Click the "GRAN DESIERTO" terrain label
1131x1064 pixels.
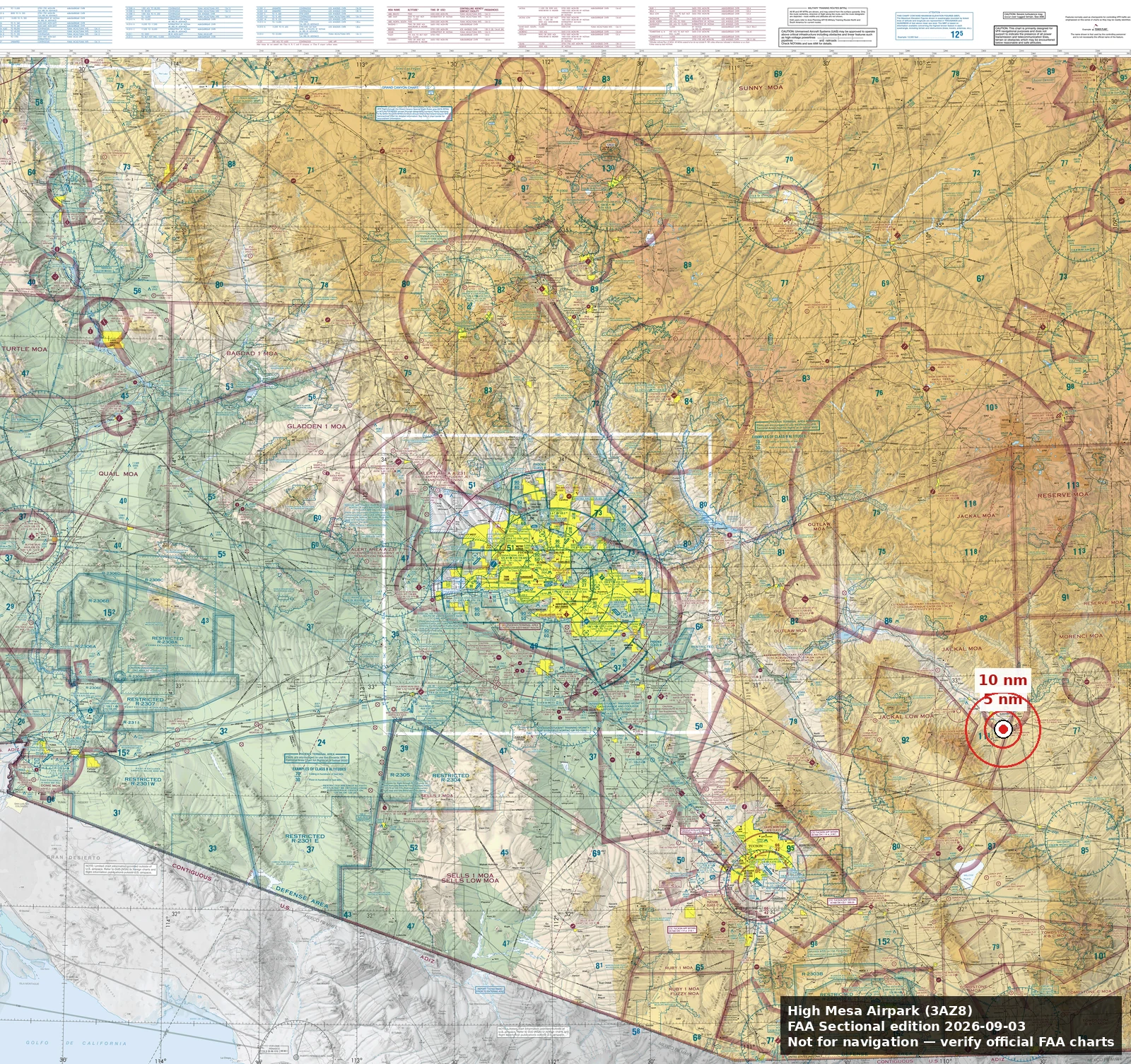75,856
